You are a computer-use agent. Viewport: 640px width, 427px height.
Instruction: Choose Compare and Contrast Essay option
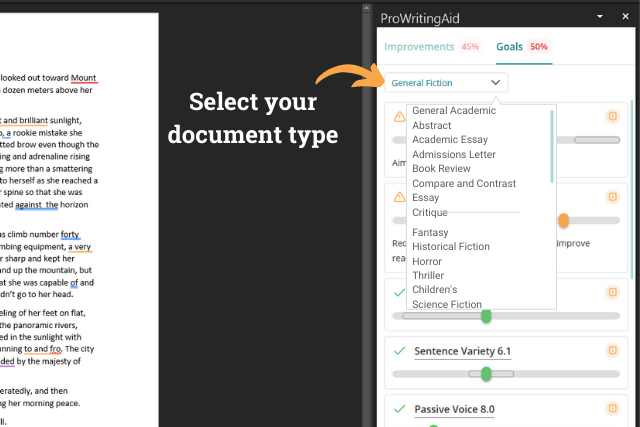pyautogui.click(x=464, y=190)
